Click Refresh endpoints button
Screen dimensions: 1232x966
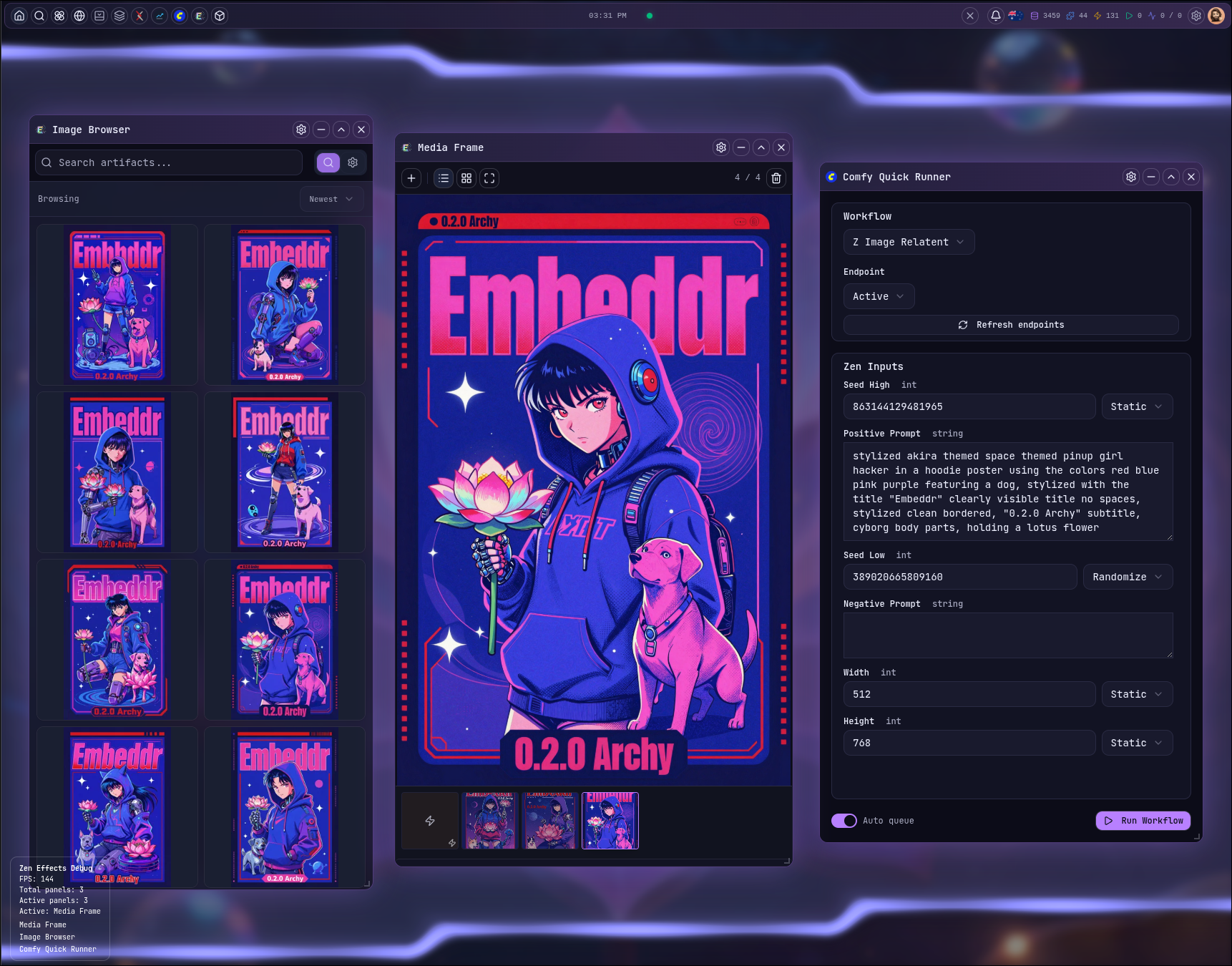[x=1010, y=325]
